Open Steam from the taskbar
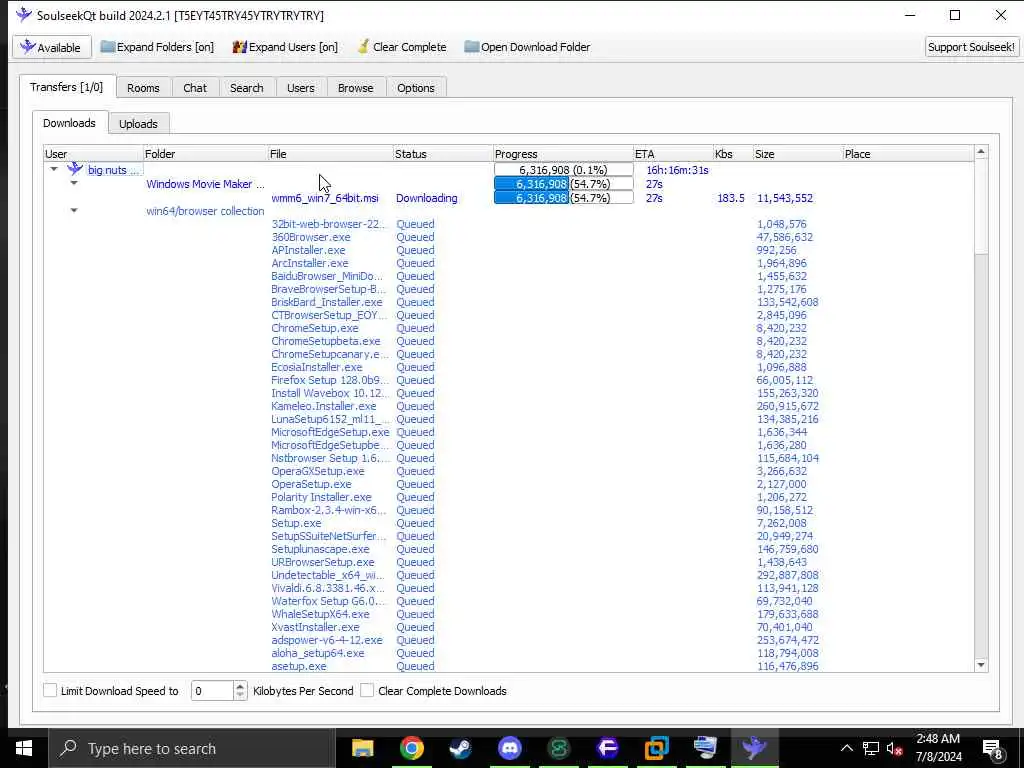The height and width of the screenshot is (768, 1024). pos(460,748)
